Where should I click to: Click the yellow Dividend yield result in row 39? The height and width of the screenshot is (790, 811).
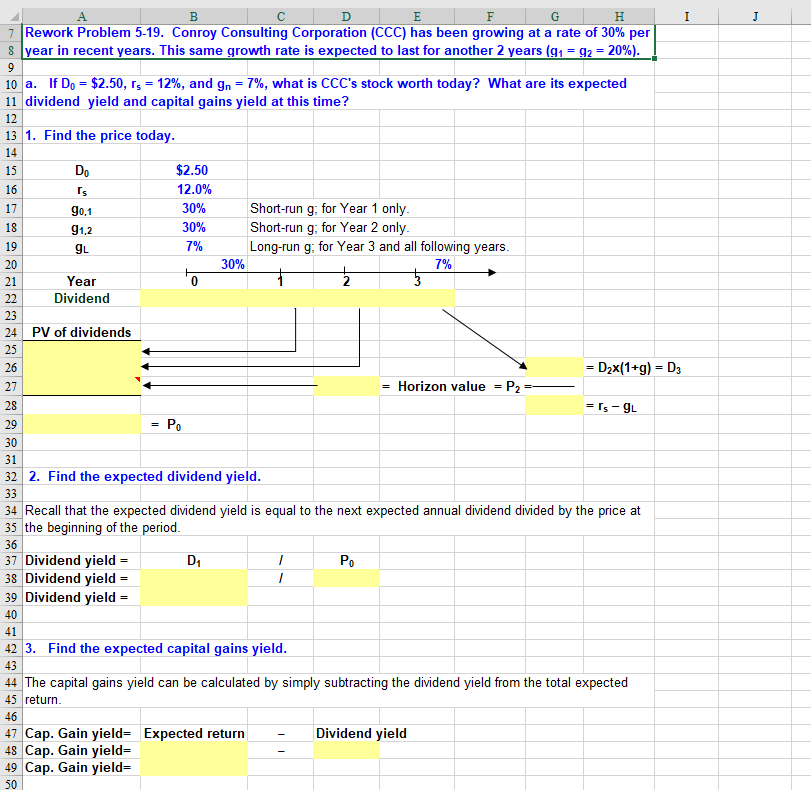tap(194, 597)
